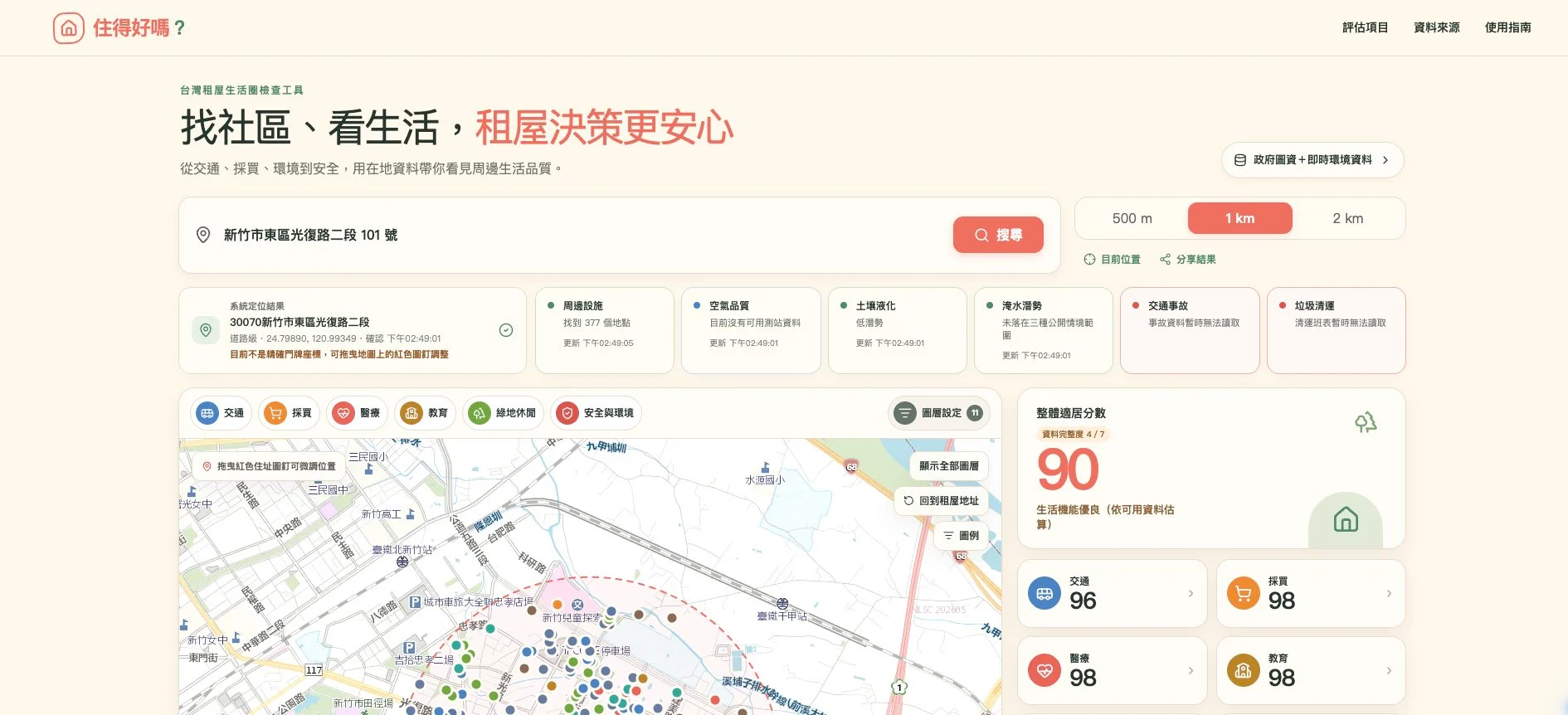Screen dimensions: 1568x715
Task: Click the share results icon
Action: point(1165,260)
